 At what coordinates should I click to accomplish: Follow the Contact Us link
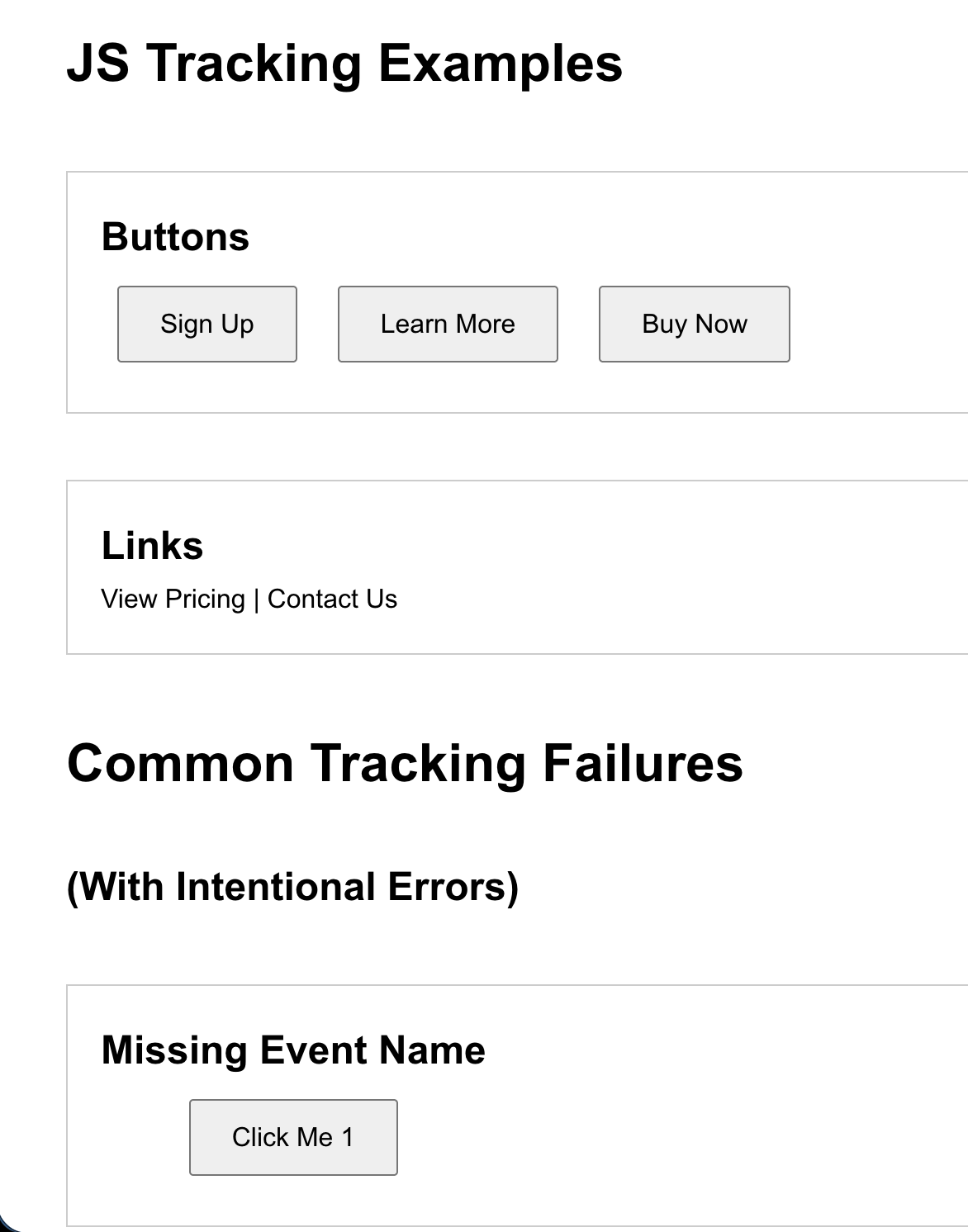coord(332,599)
